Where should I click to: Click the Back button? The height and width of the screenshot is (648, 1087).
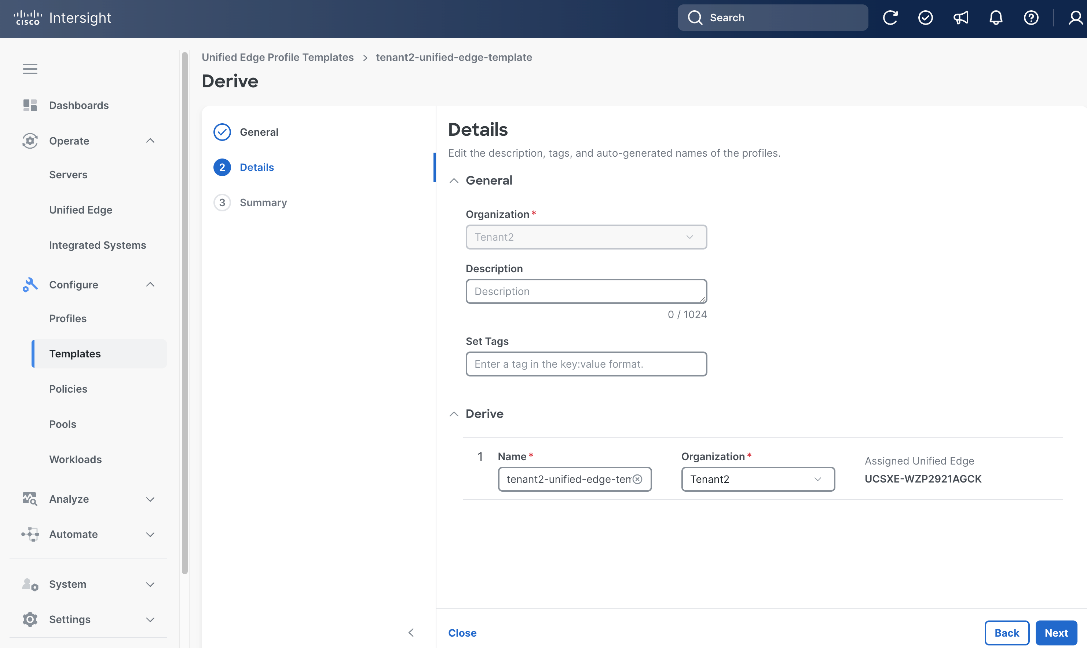click(x=1007, y=633)
